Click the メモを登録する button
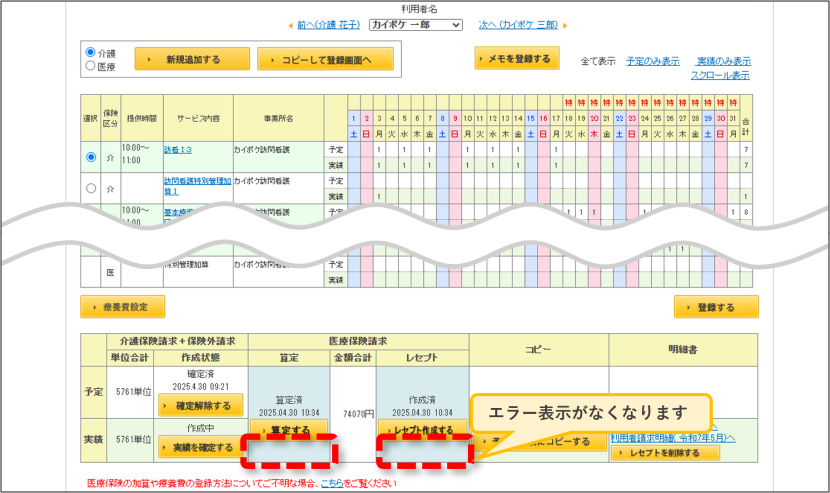830x493 pixels. pyautogui.click(x=517, y=58)
